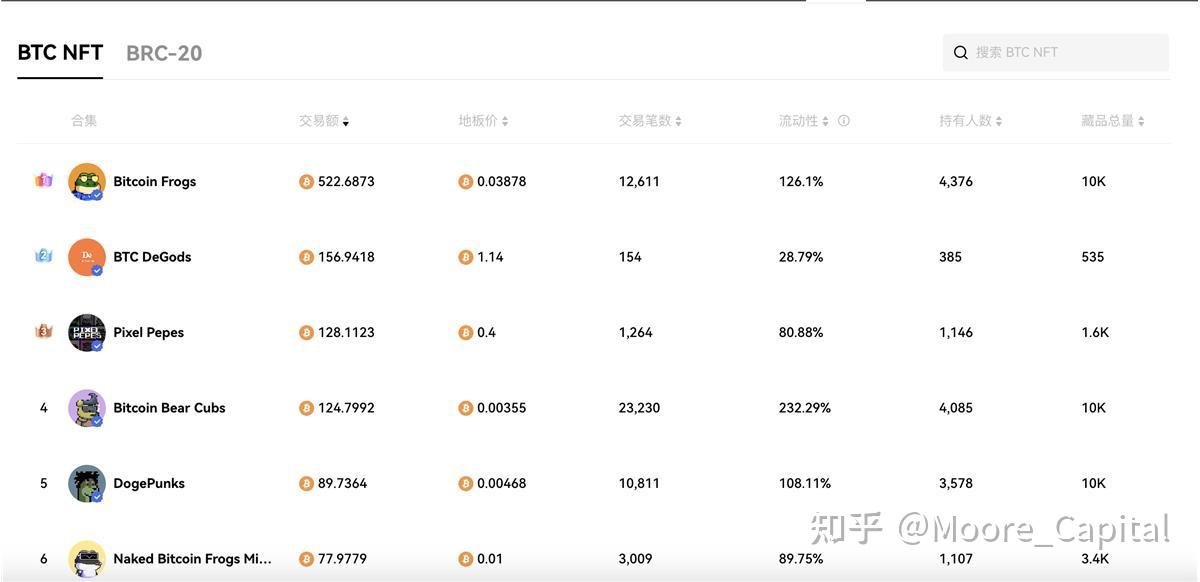Open the DogePunks collection link

149,484
